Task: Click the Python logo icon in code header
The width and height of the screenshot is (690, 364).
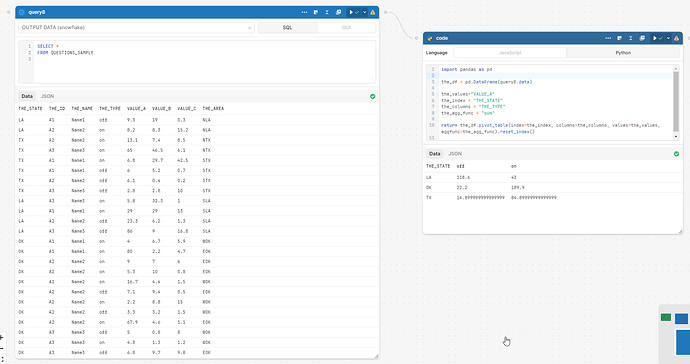Action: pyautogui.click(x=429, y=38)
